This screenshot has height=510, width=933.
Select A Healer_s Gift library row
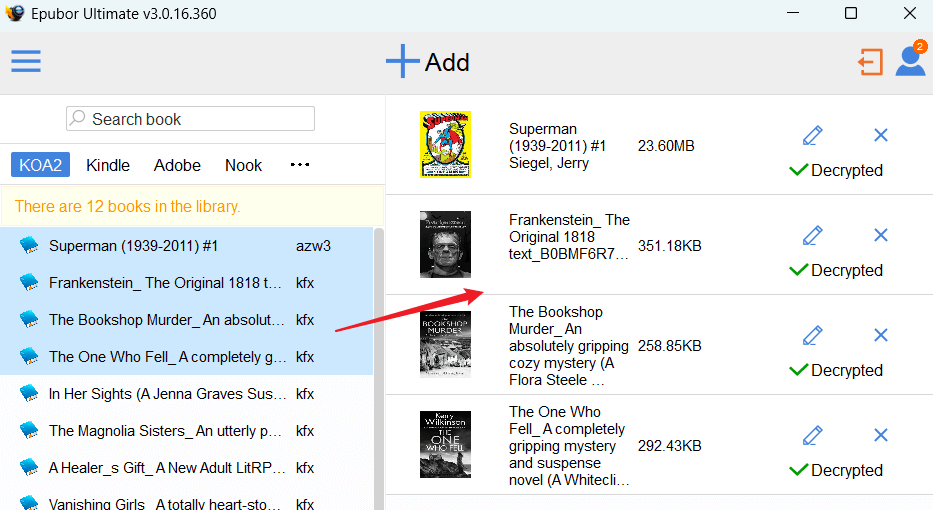pyautogui.click(x=187, y=467)
